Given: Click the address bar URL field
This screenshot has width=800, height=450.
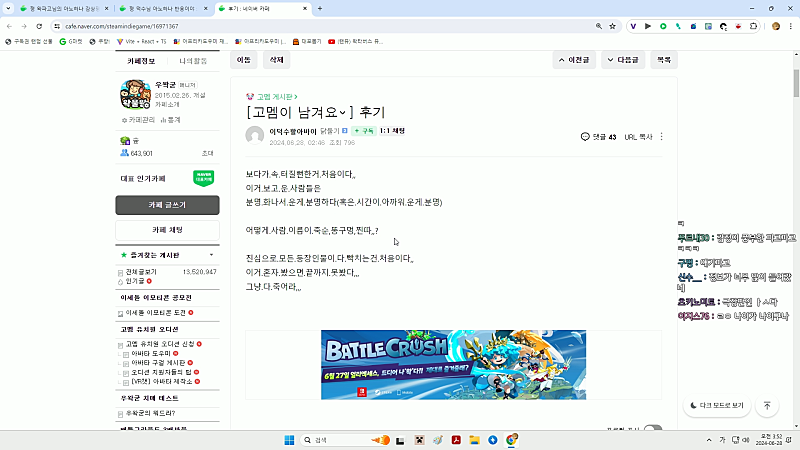Looking at the screenshot, I should [x=327, y=26].
